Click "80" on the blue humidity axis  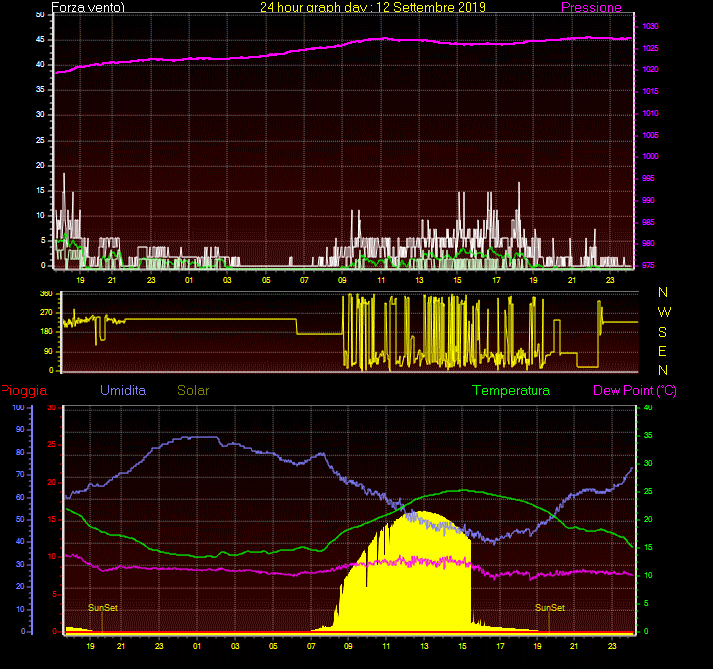[20, 453]
